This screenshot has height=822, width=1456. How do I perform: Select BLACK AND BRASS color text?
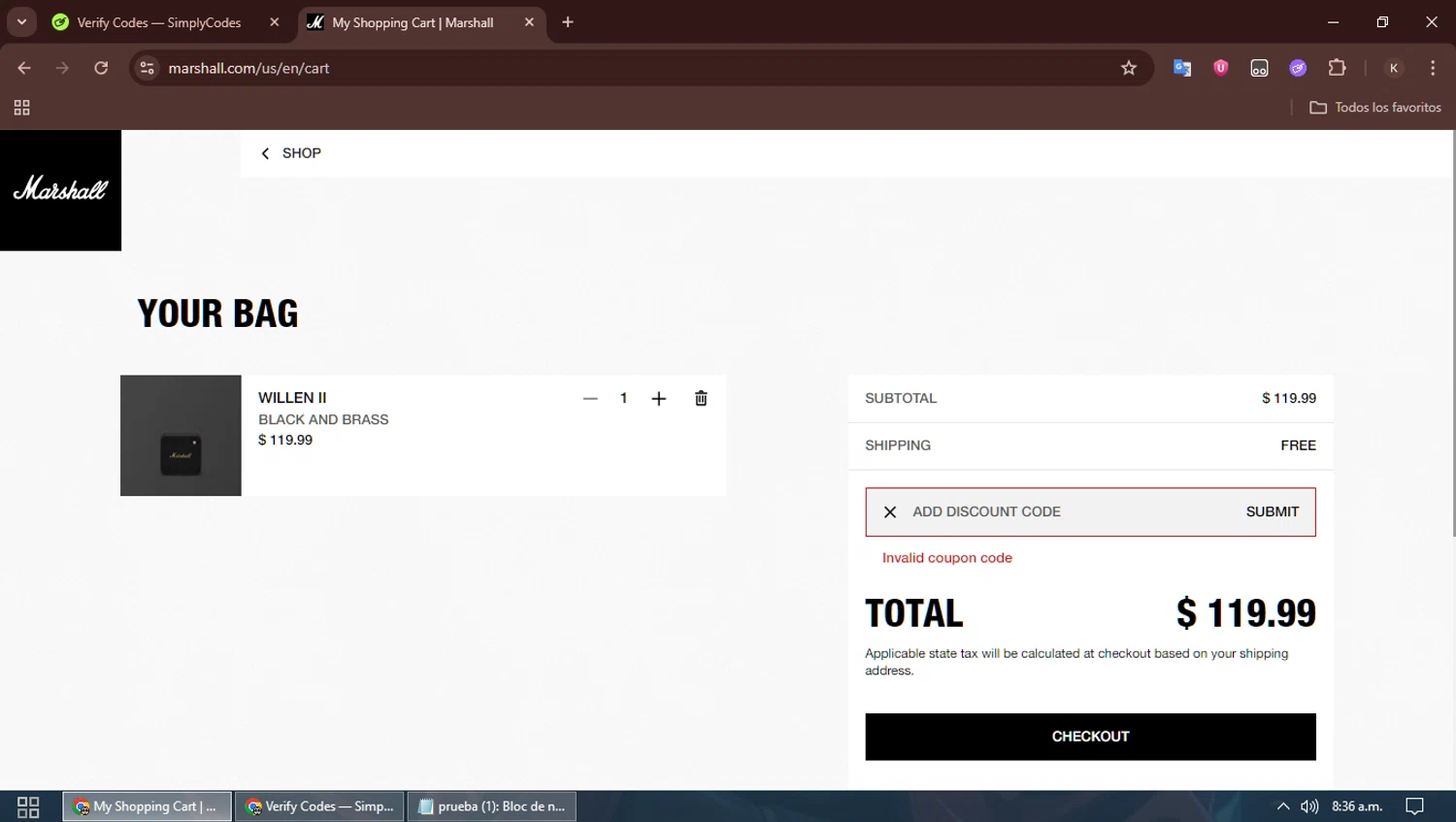click(x=323, y=420)
